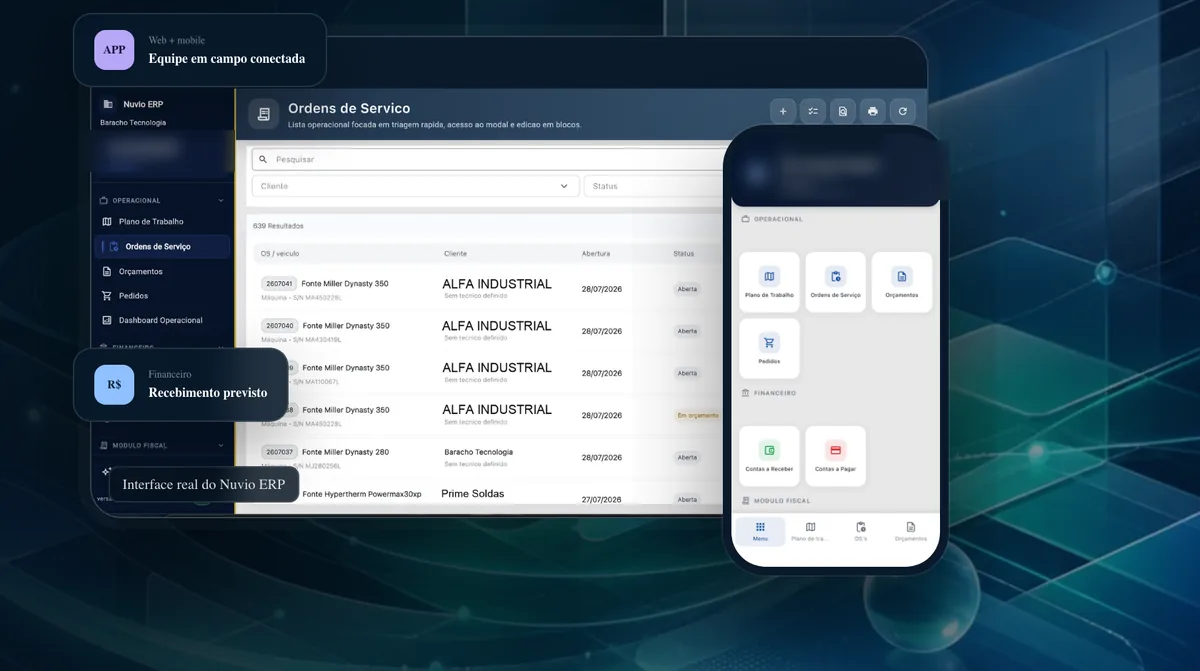Click the Status column header in the table

coord(683,254)
